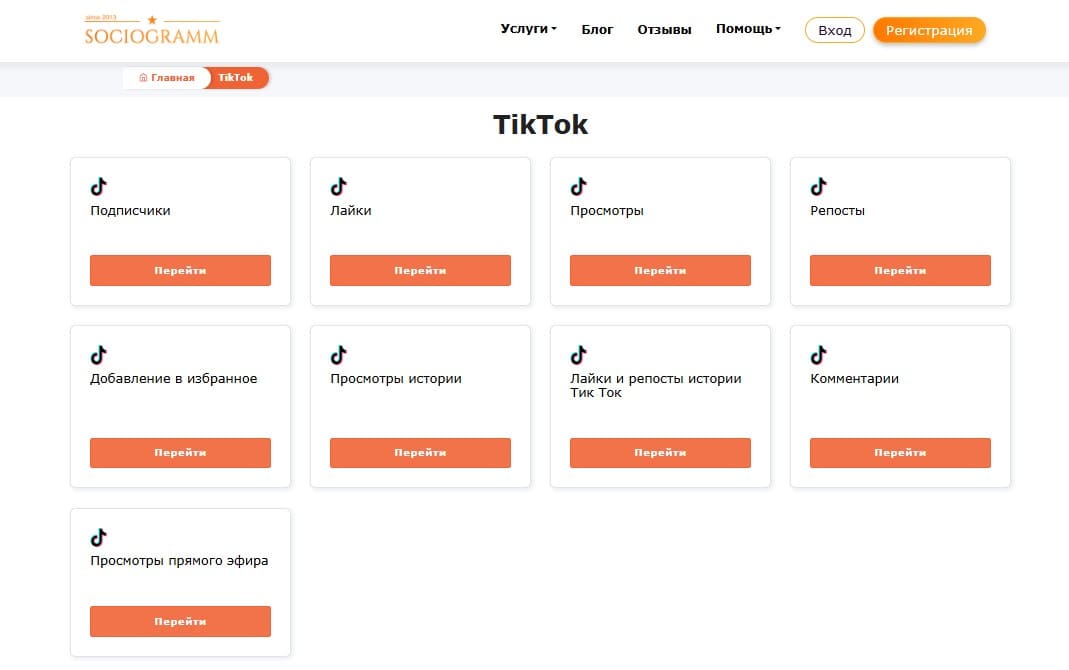Click the TikTok icon above Подписчики
1069x670 pixels.
[99, 186]
